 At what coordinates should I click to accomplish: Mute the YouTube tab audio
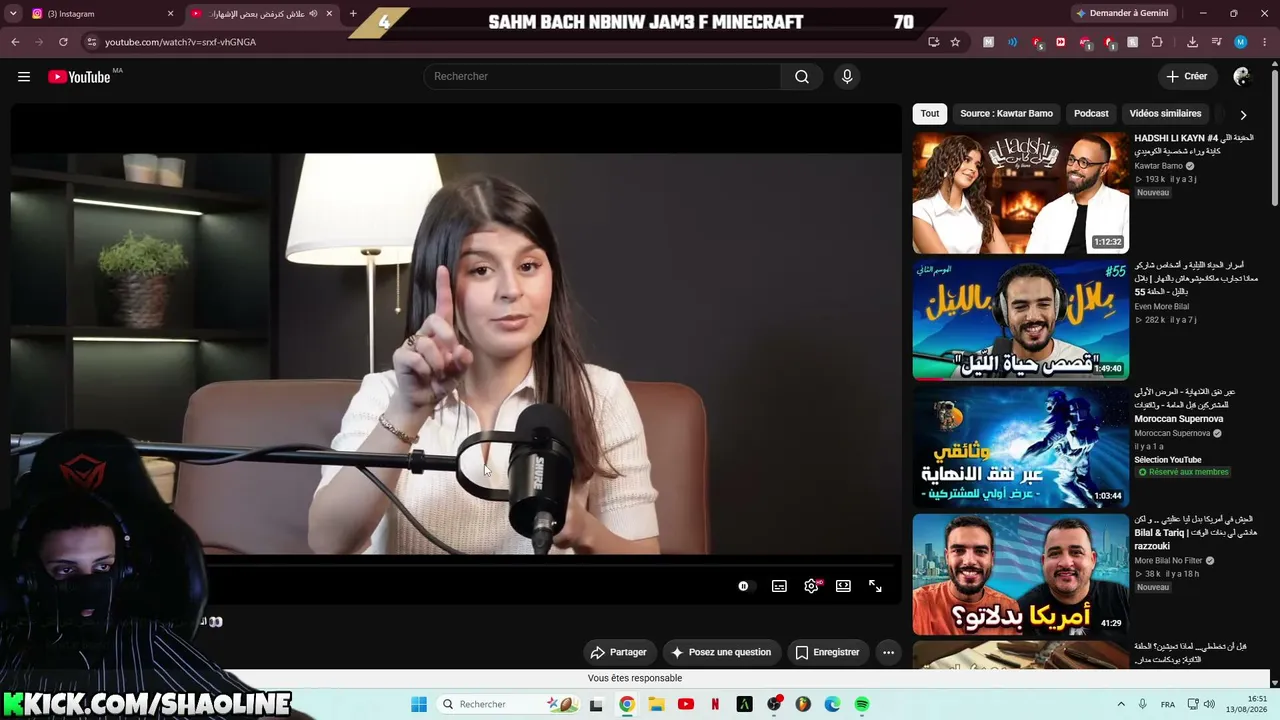click(x=313, y=14)
